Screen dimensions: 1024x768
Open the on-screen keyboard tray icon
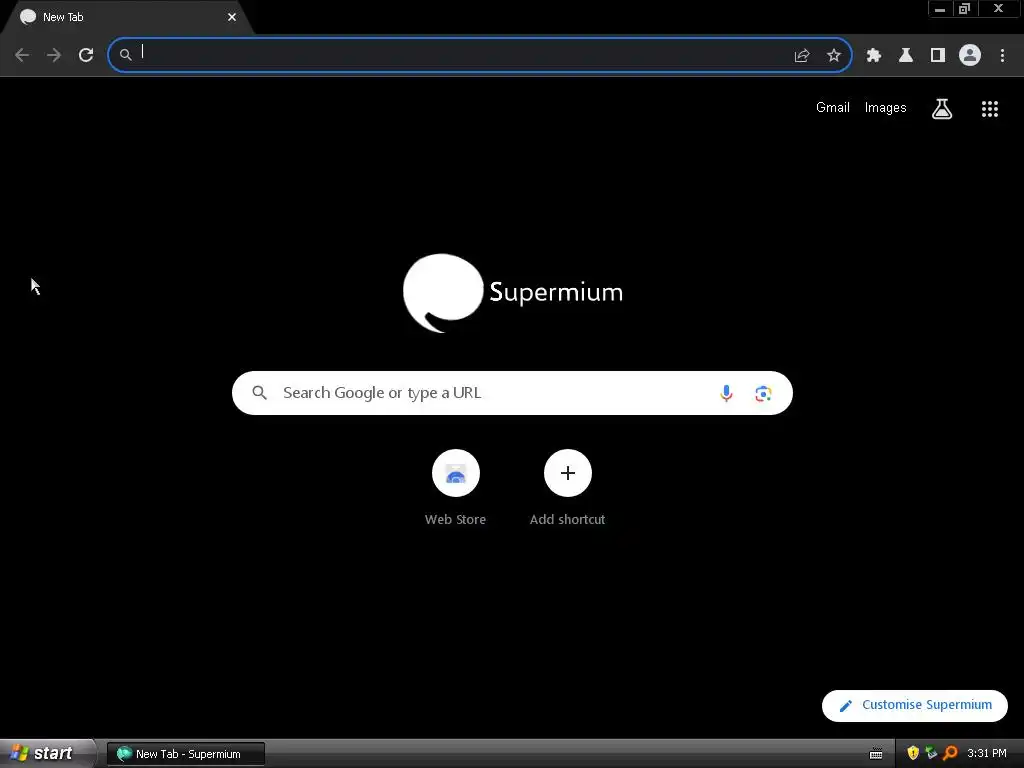tap(876, 754)
